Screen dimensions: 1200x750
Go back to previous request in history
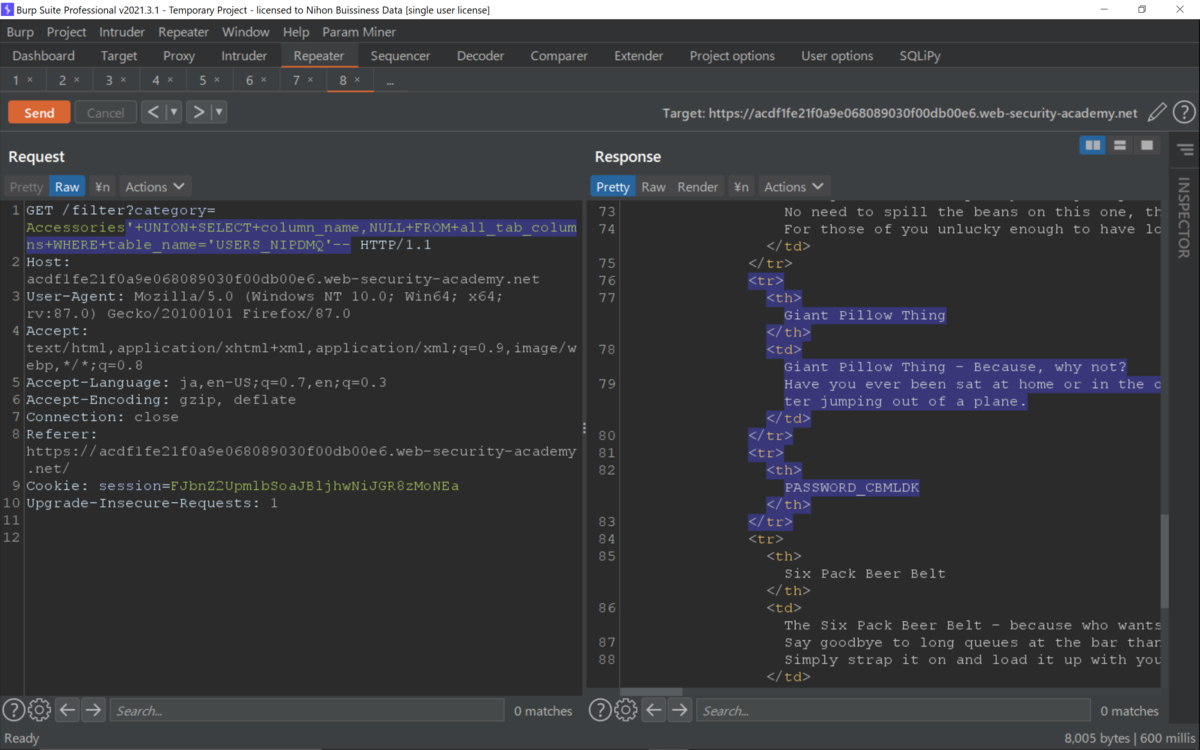tap(153, 112)
